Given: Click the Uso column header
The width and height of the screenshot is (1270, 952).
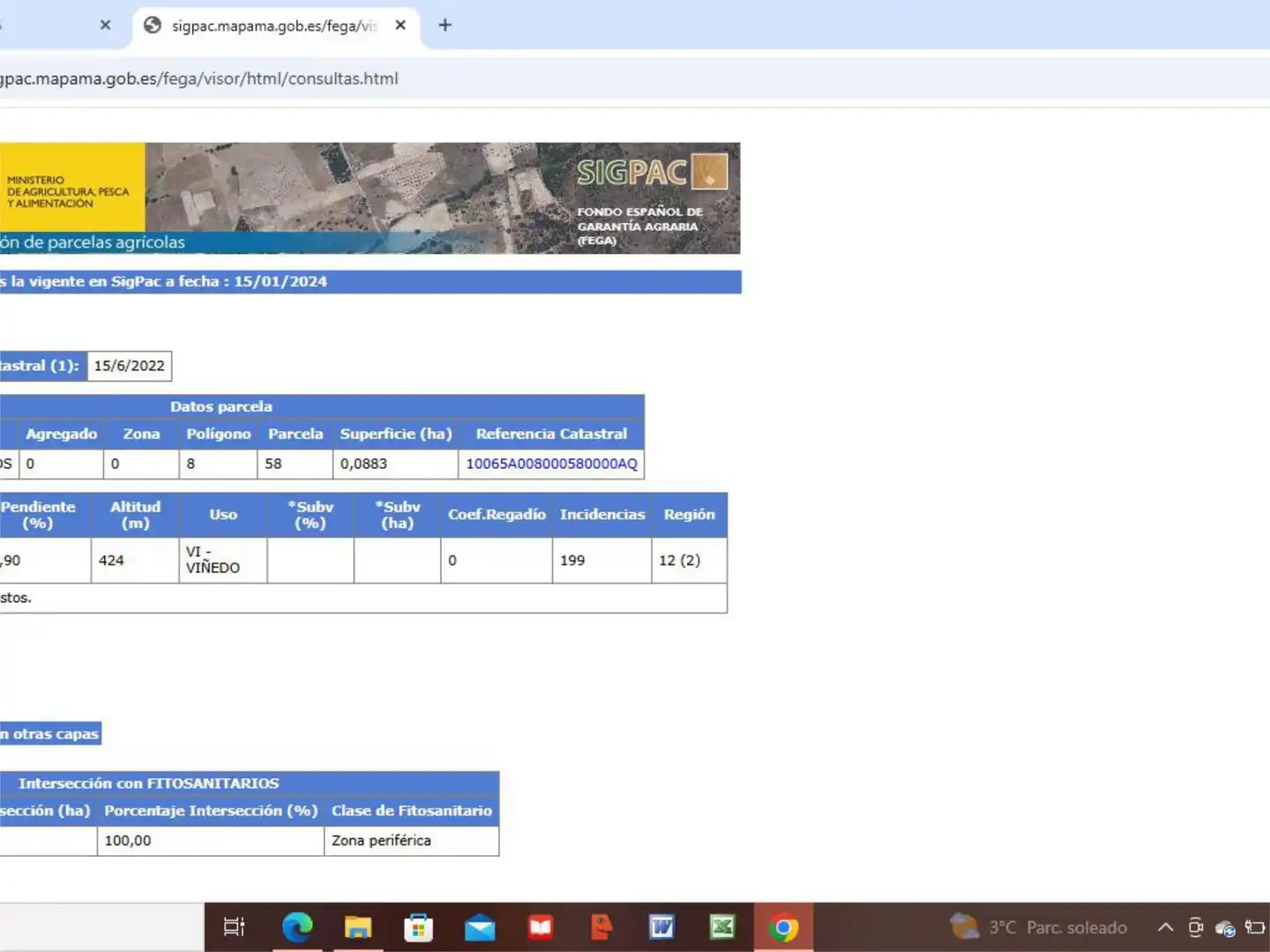Looking at the screenshot, I should (223, 515).
